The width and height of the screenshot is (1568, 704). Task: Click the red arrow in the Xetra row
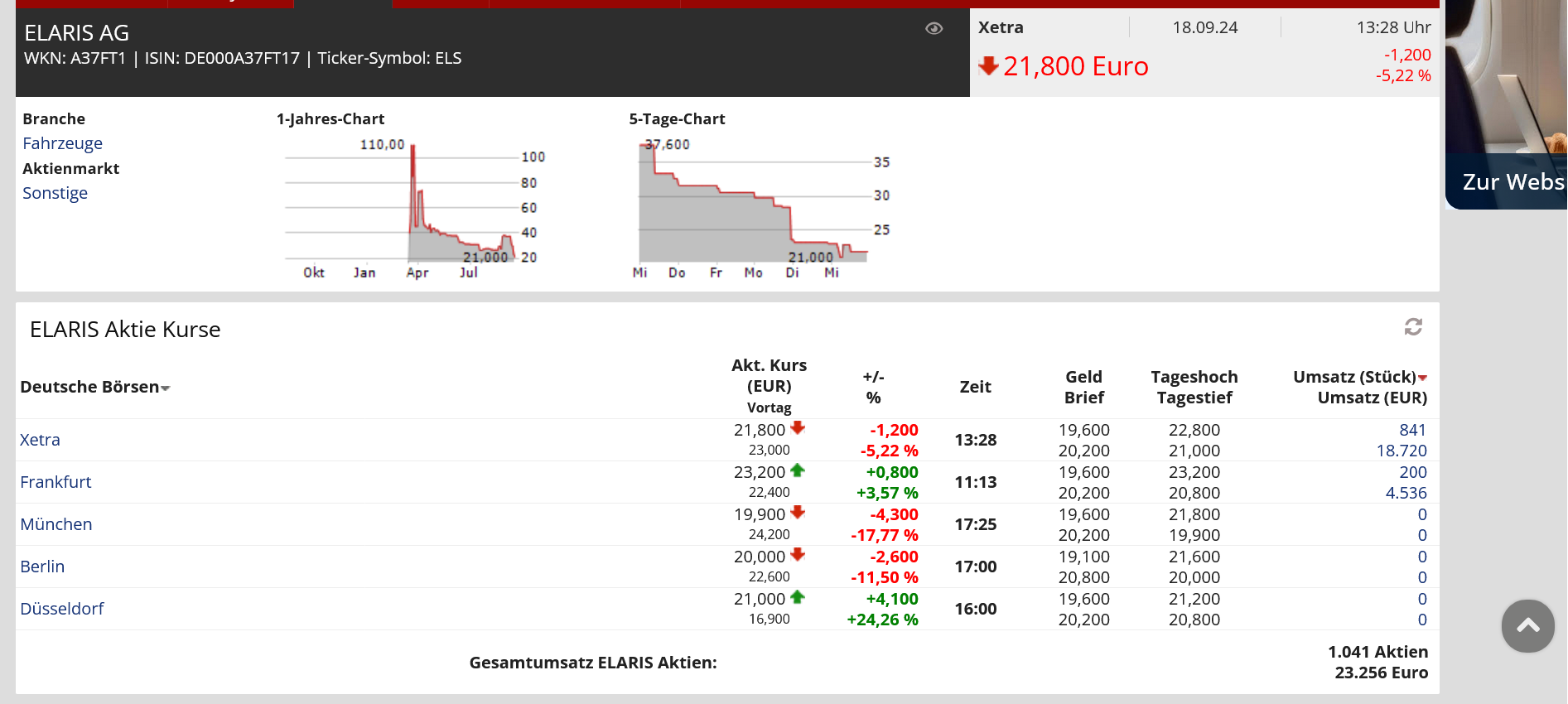[798, 428]
